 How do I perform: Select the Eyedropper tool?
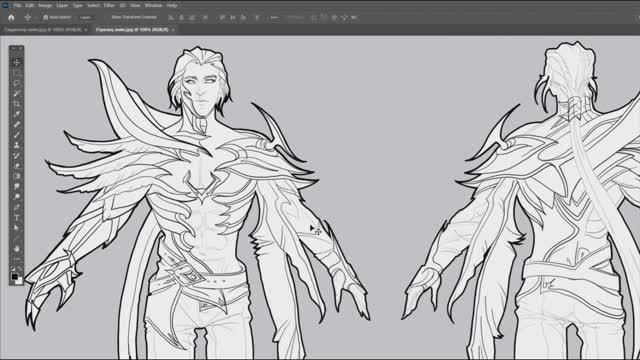click(16, 114)
